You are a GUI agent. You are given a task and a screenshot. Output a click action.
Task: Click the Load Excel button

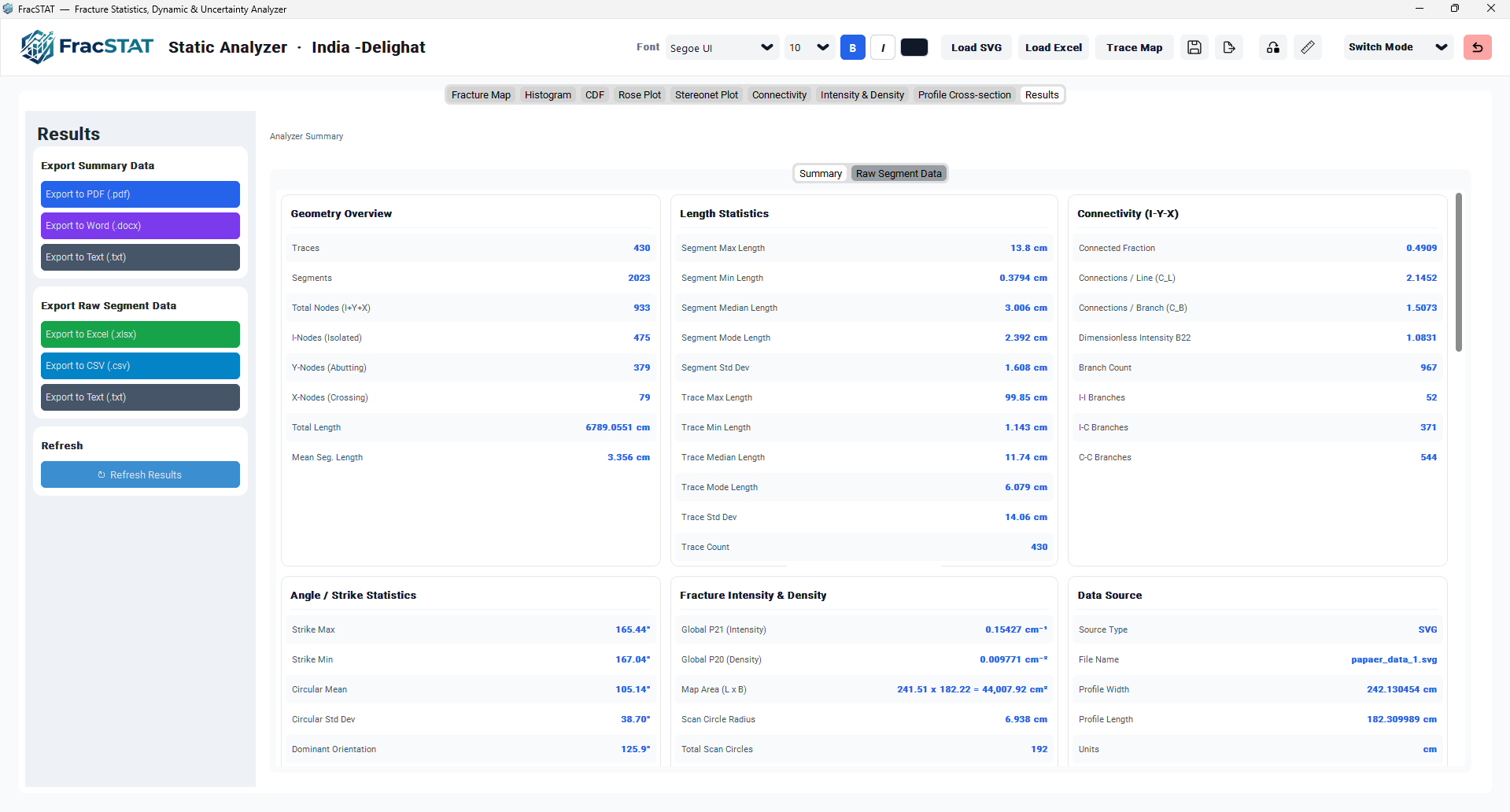tap(1053, 47)
